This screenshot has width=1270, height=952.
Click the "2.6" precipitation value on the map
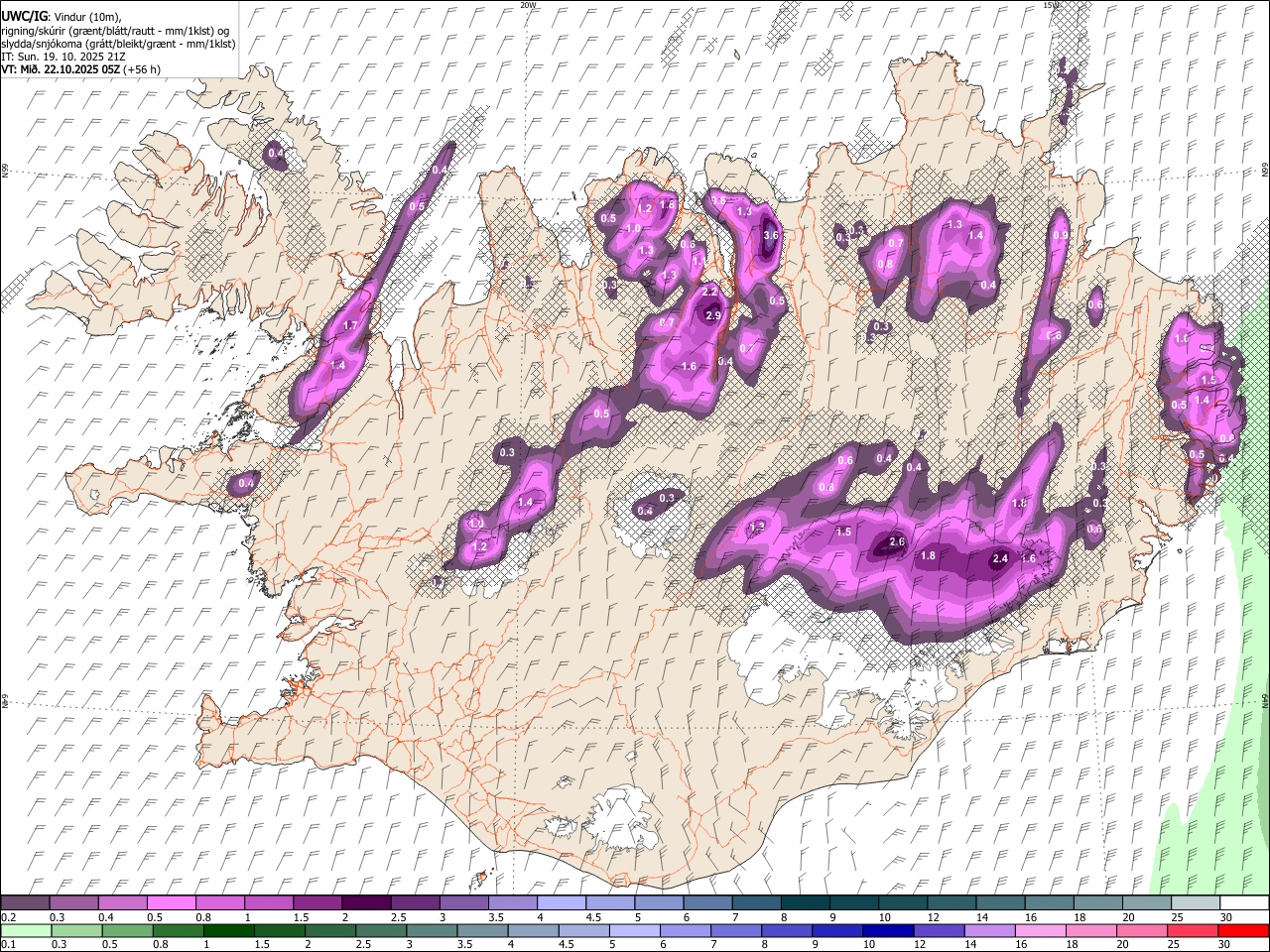click(897, 541)
